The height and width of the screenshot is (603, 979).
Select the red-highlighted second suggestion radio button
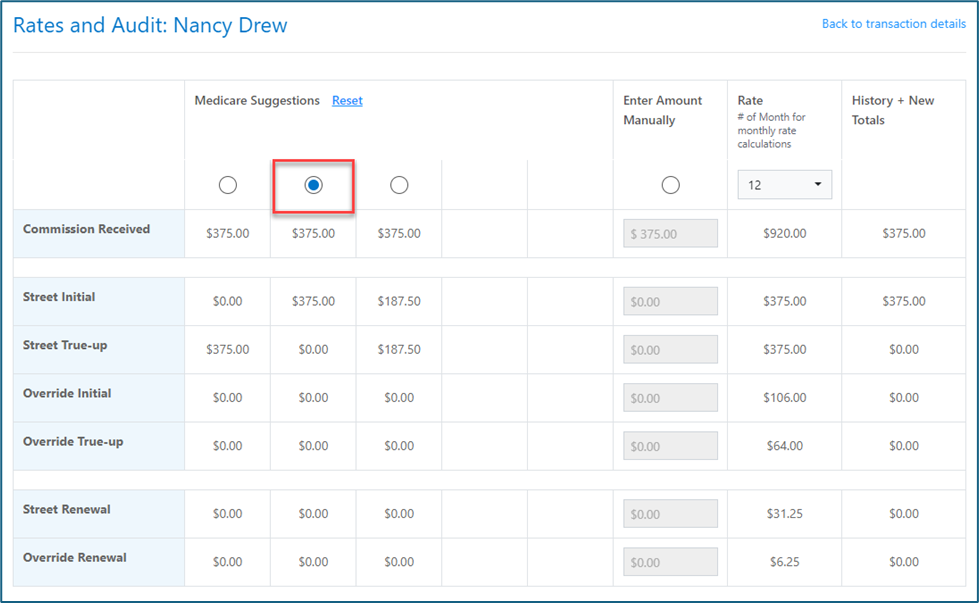(313, 185)
